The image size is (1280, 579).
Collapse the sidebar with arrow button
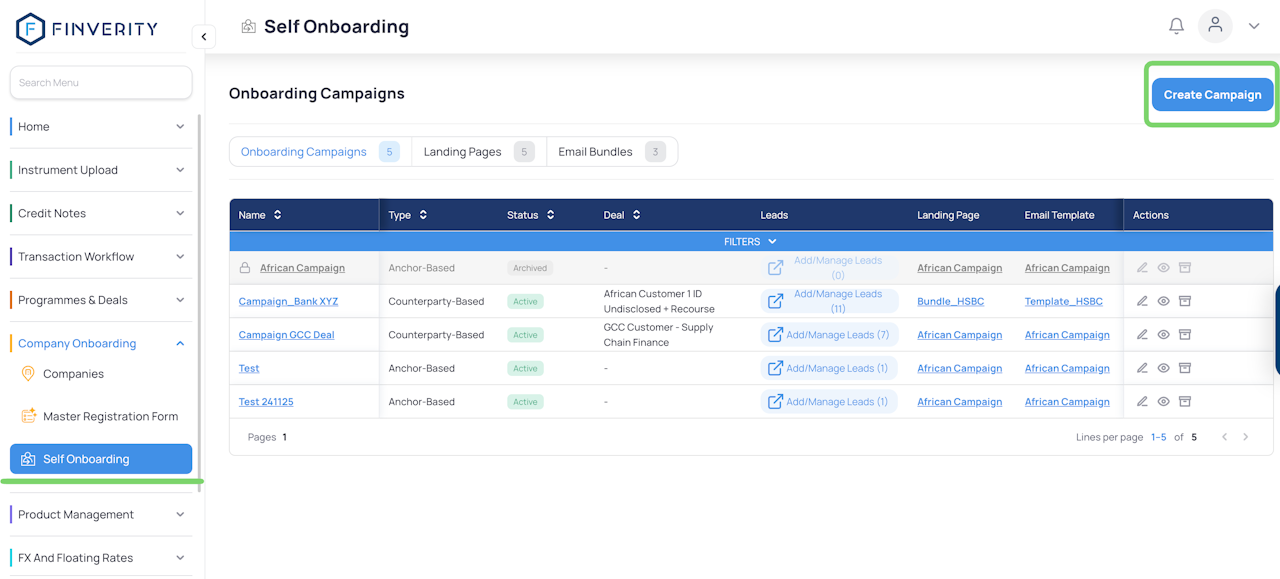[x=204, y=37]
